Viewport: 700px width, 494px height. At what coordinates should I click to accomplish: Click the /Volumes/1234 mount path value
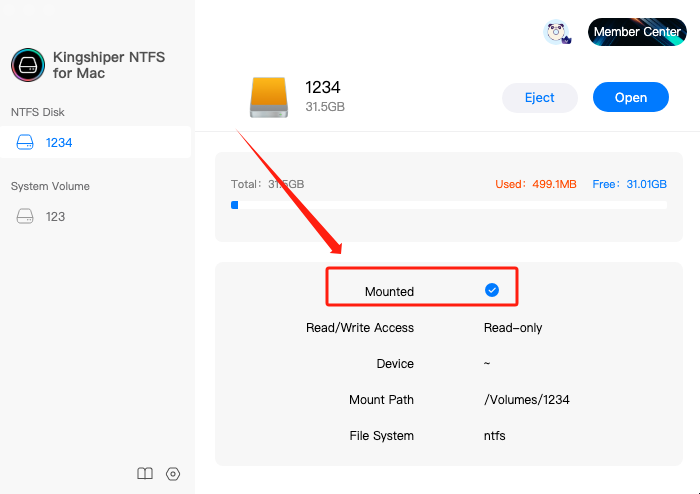point(527,399)
